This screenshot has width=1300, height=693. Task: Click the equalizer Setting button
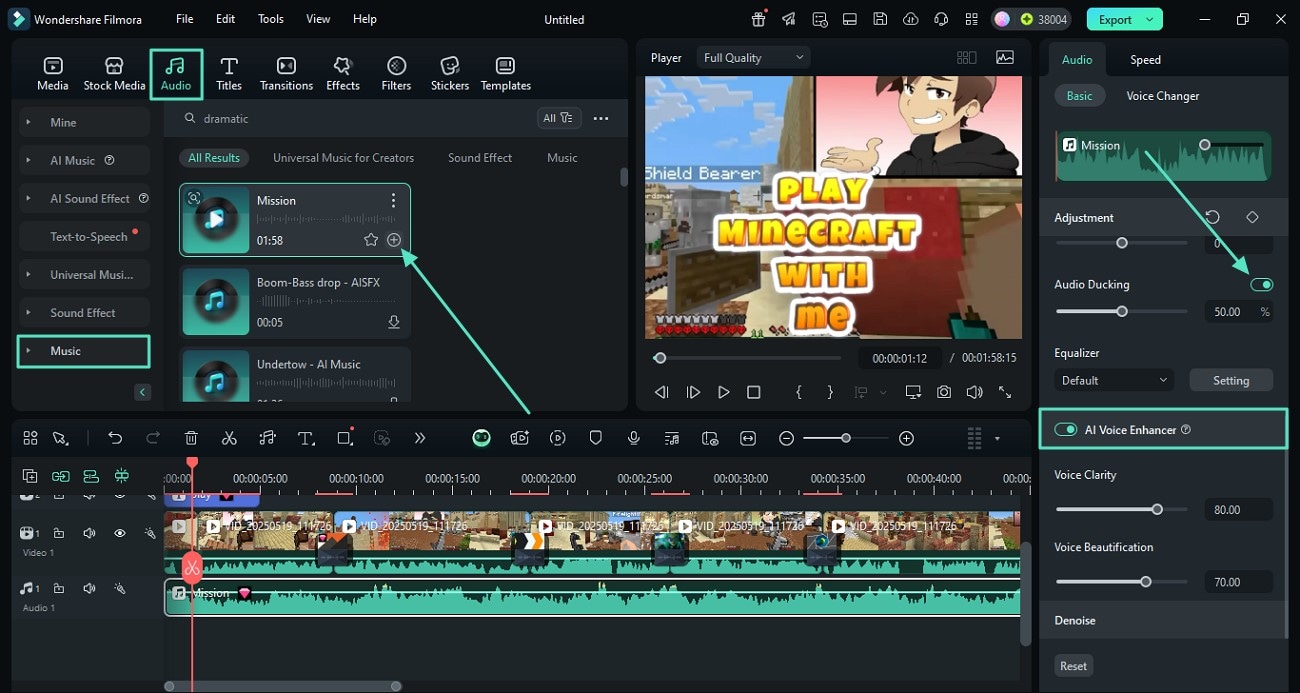(1231, 380)
